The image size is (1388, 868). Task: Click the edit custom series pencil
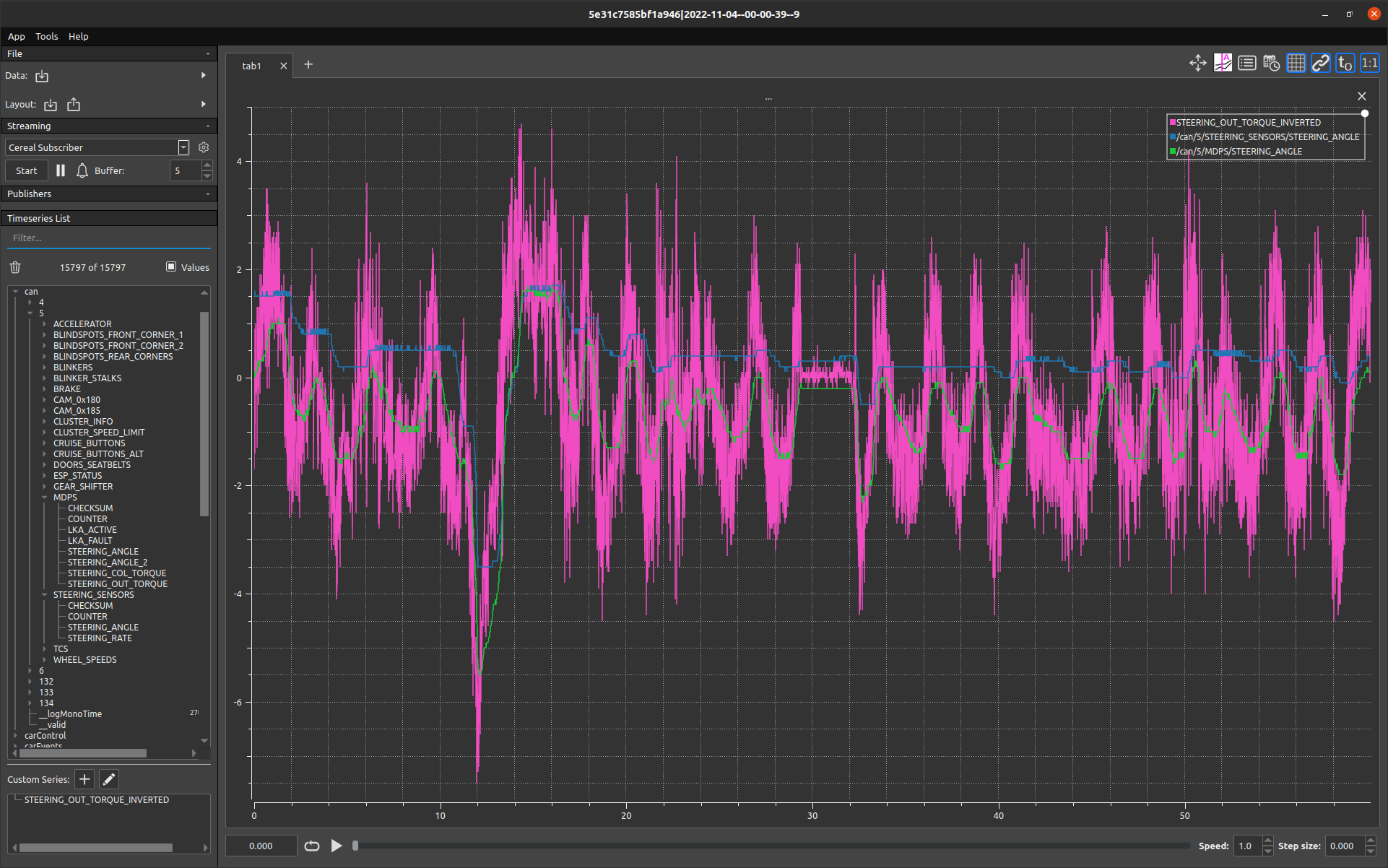click(109, 779)
